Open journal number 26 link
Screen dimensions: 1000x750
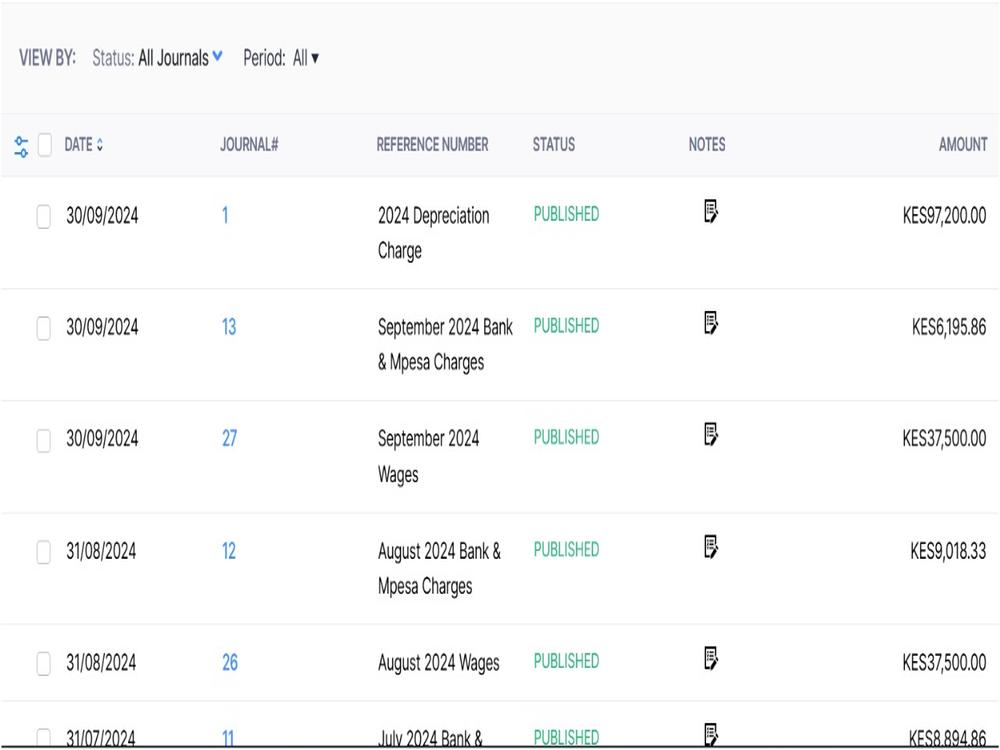click(x=230, y=663)
